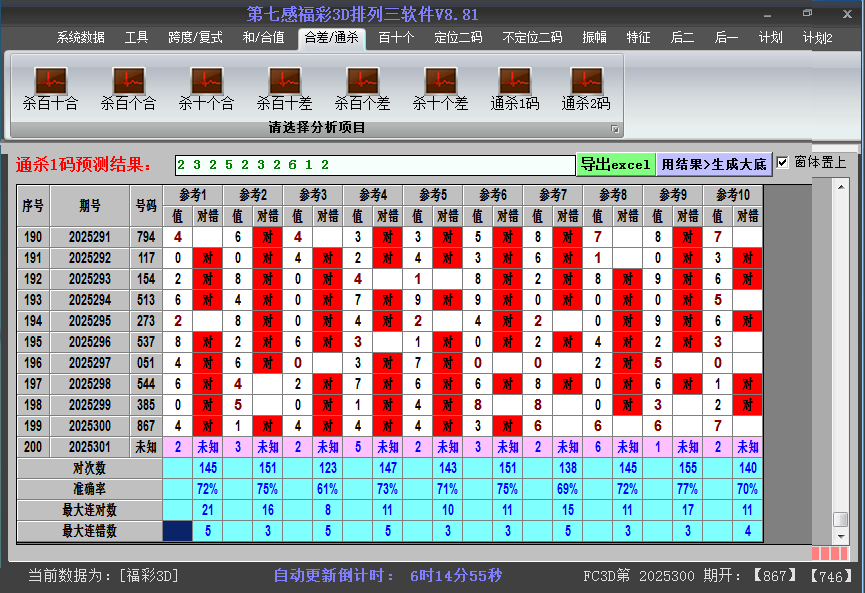Select the 杀百个合 analysis icon
Image resolution: width=865 pixels, height=593 pixels.
point(127,88)
